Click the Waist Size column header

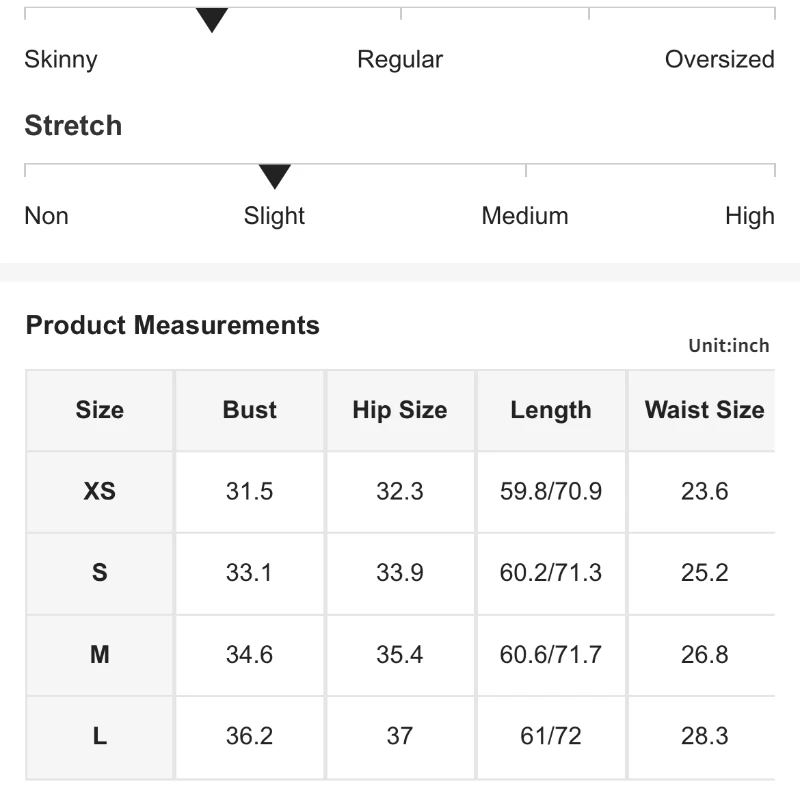[704, 410]
